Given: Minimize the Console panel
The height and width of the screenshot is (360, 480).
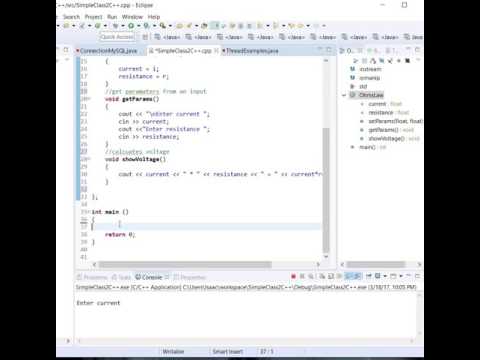Looking at the screenshot, I should click(x=409, y=275).
